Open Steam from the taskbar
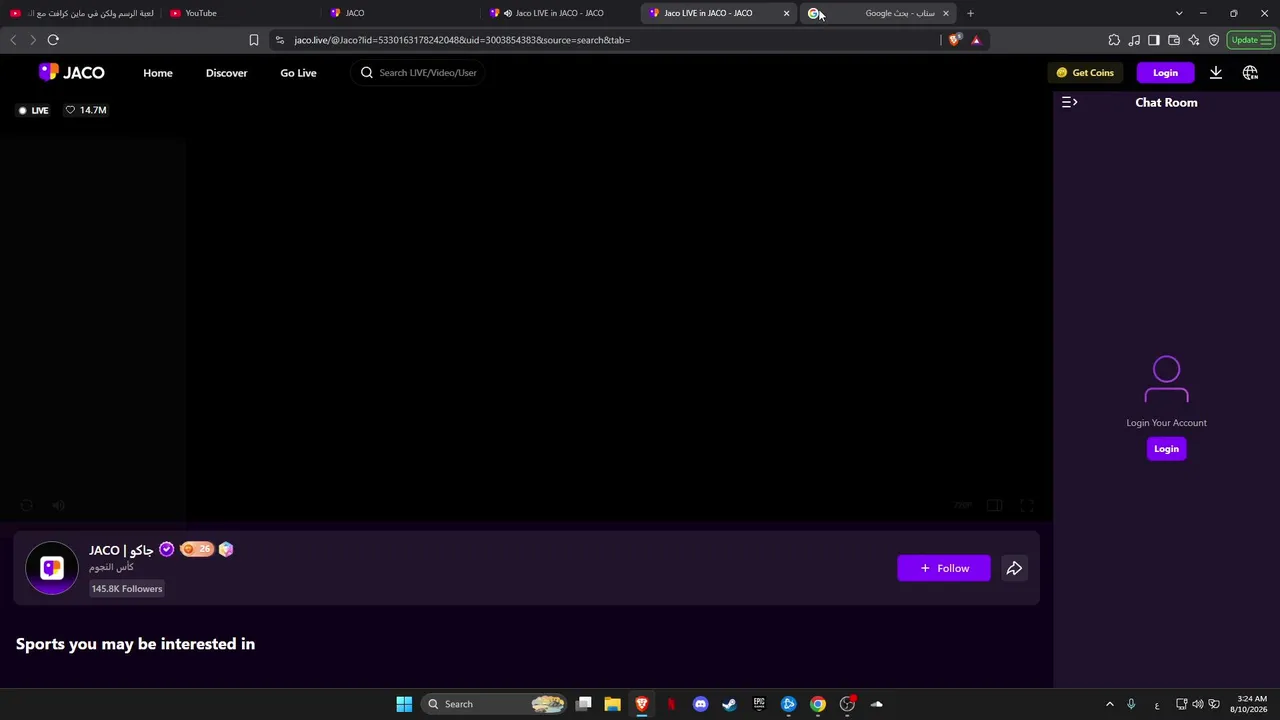 pyautogui.click(x=729, y=704)
